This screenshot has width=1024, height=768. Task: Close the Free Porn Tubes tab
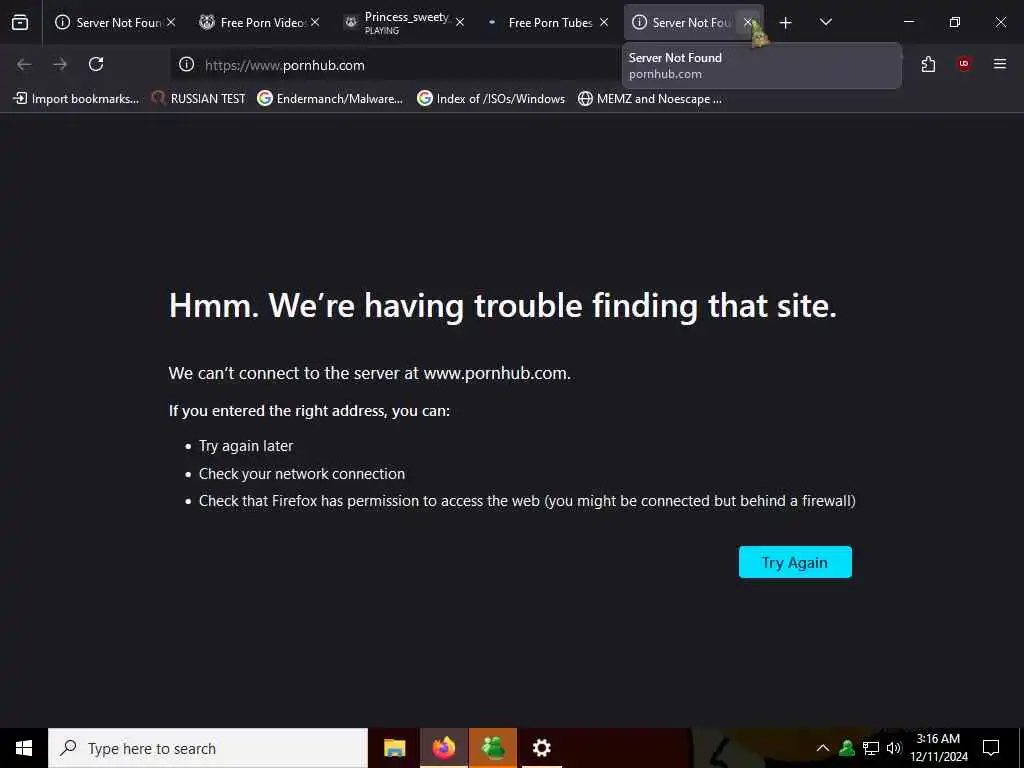point(603,22)
